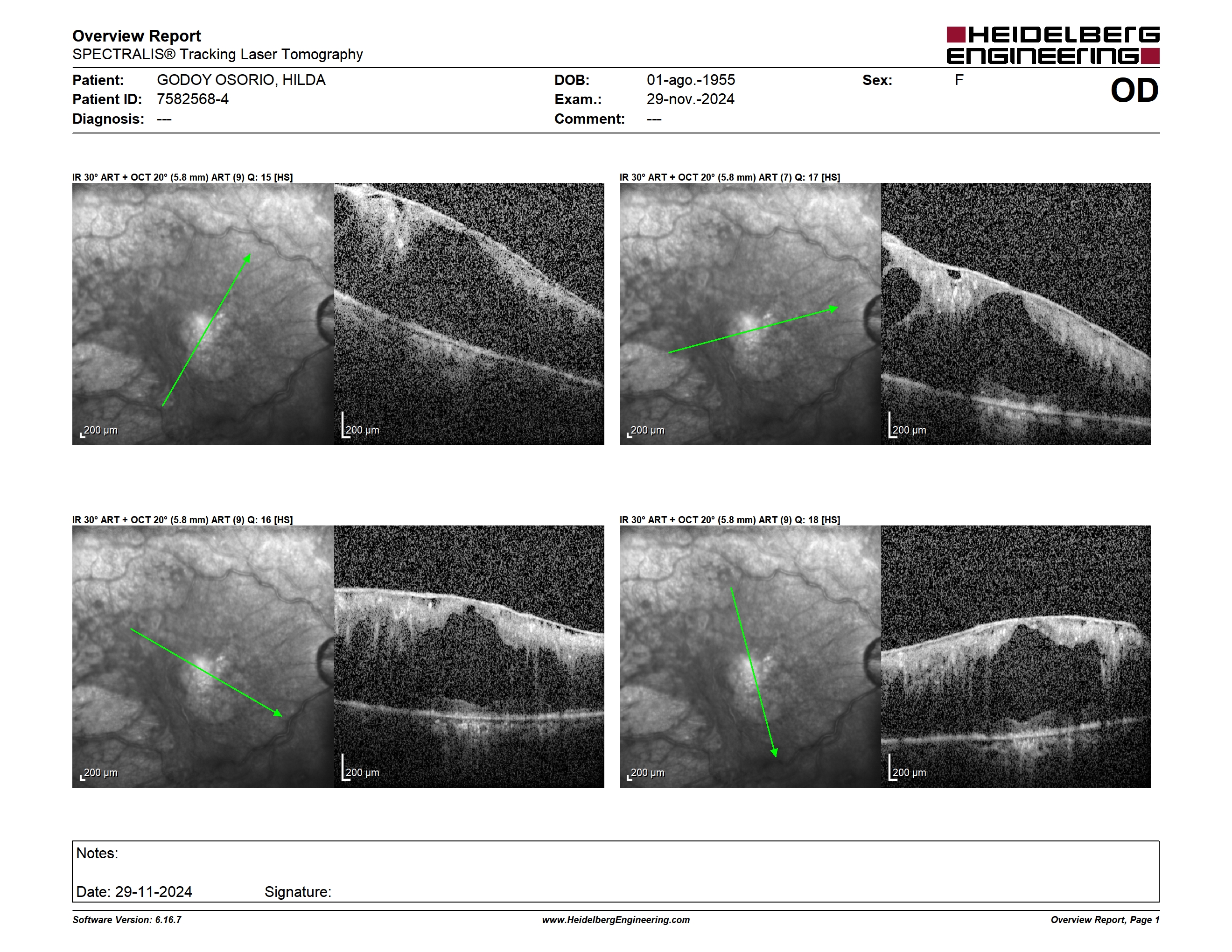Open the Q: 15 OCT cross-section image
Viewport: 1232px width, 952px height.
(x=469, y=314)
